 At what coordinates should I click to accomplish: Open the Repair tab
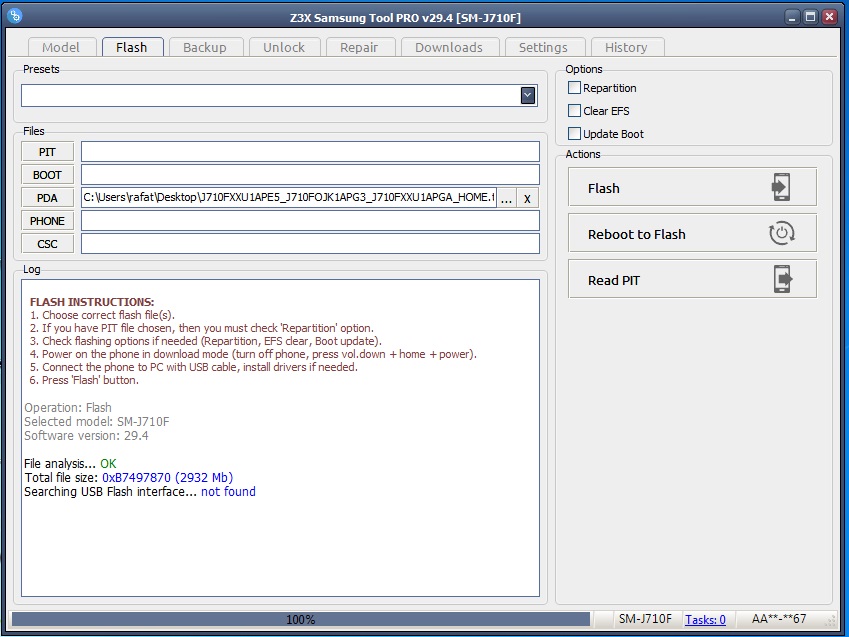point(360,47)
